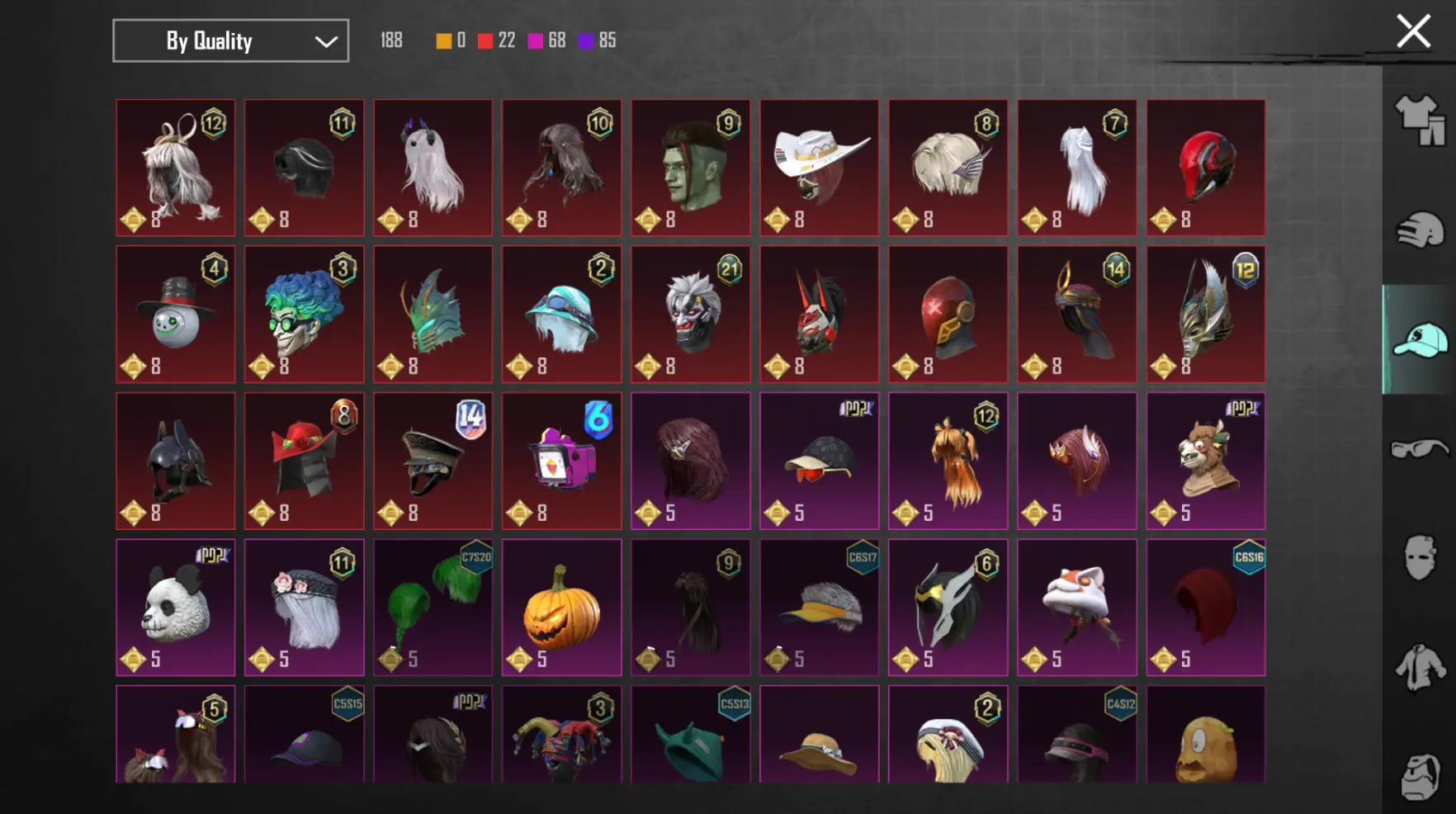Select the cap headwear category icon
Viewport: 1456px width, 814px height.
coord(1420,339)
